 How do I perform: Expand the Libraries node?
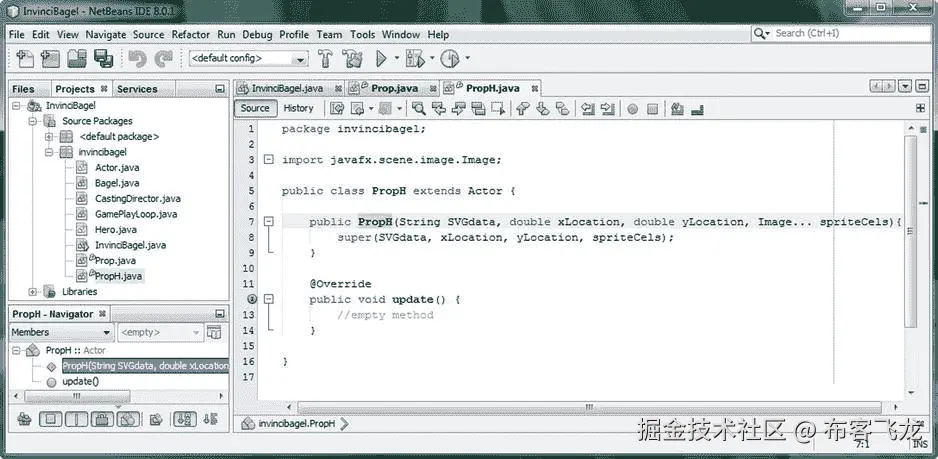[33, 291]
